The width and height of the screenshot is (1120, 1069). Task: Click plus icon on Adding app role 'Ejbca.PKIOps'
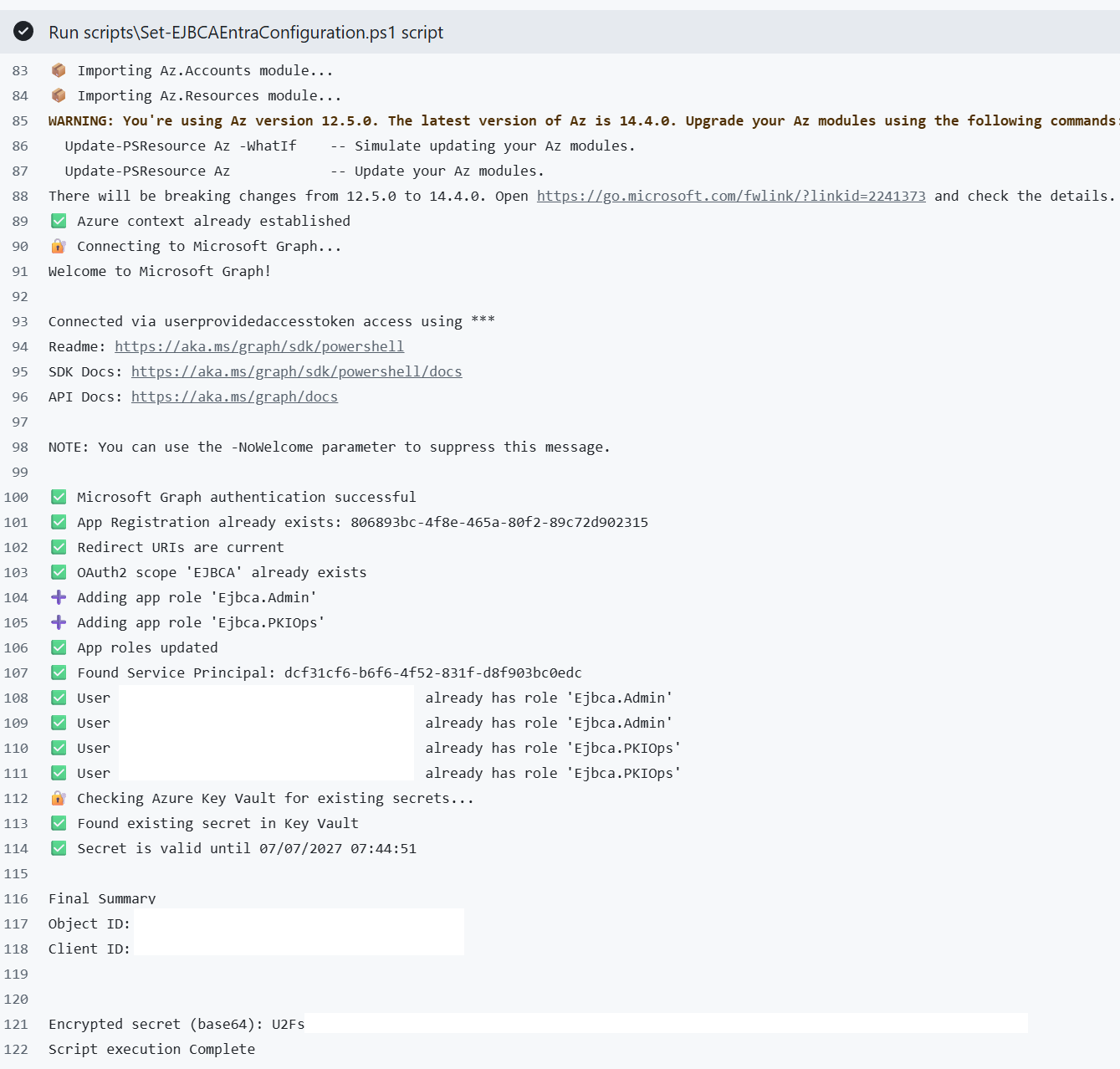pyautogui.click(x=59, y=622)
